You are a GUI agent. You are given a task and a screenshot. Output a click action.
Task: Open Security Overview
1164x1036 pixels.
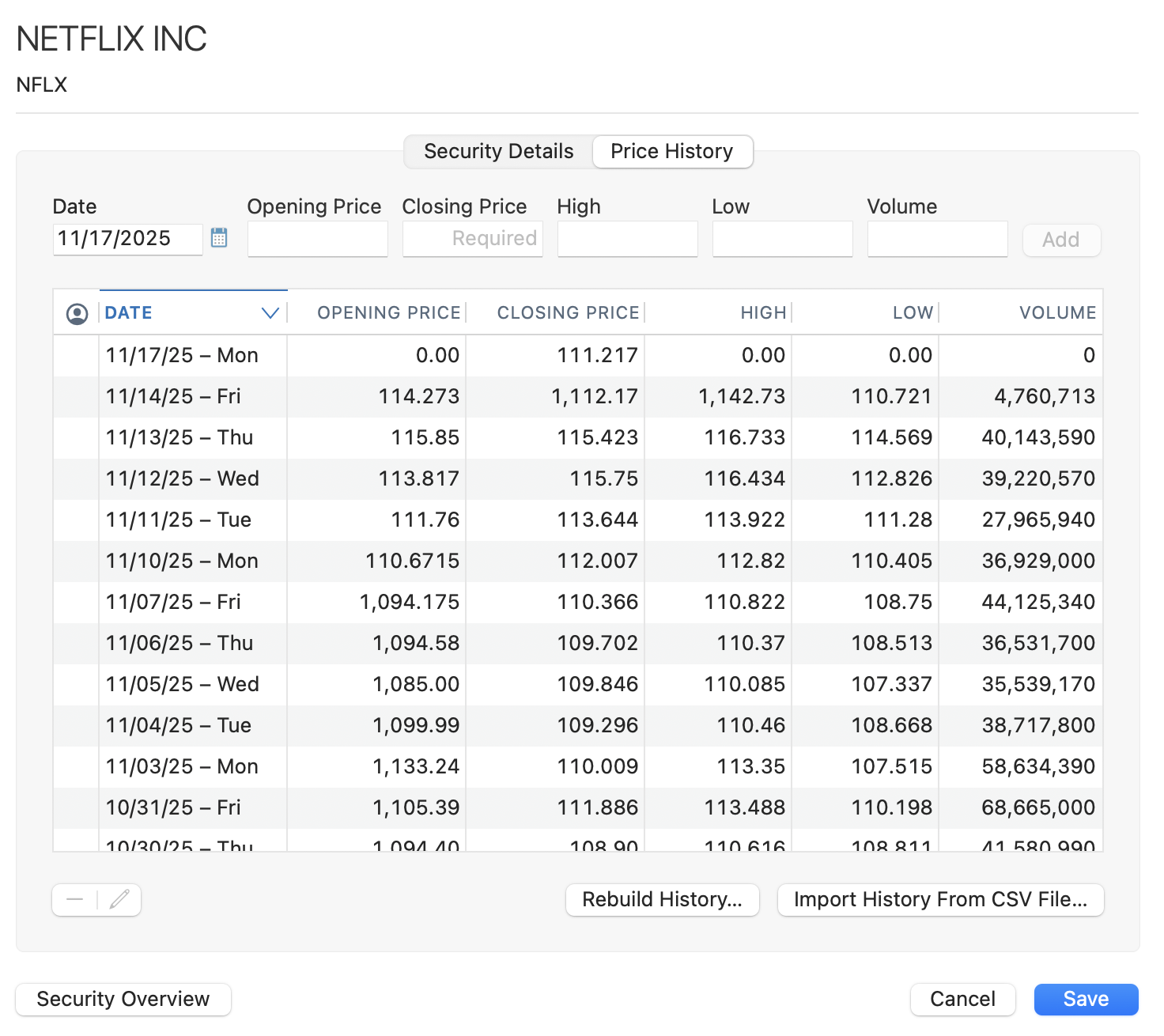click(123, 1000)
